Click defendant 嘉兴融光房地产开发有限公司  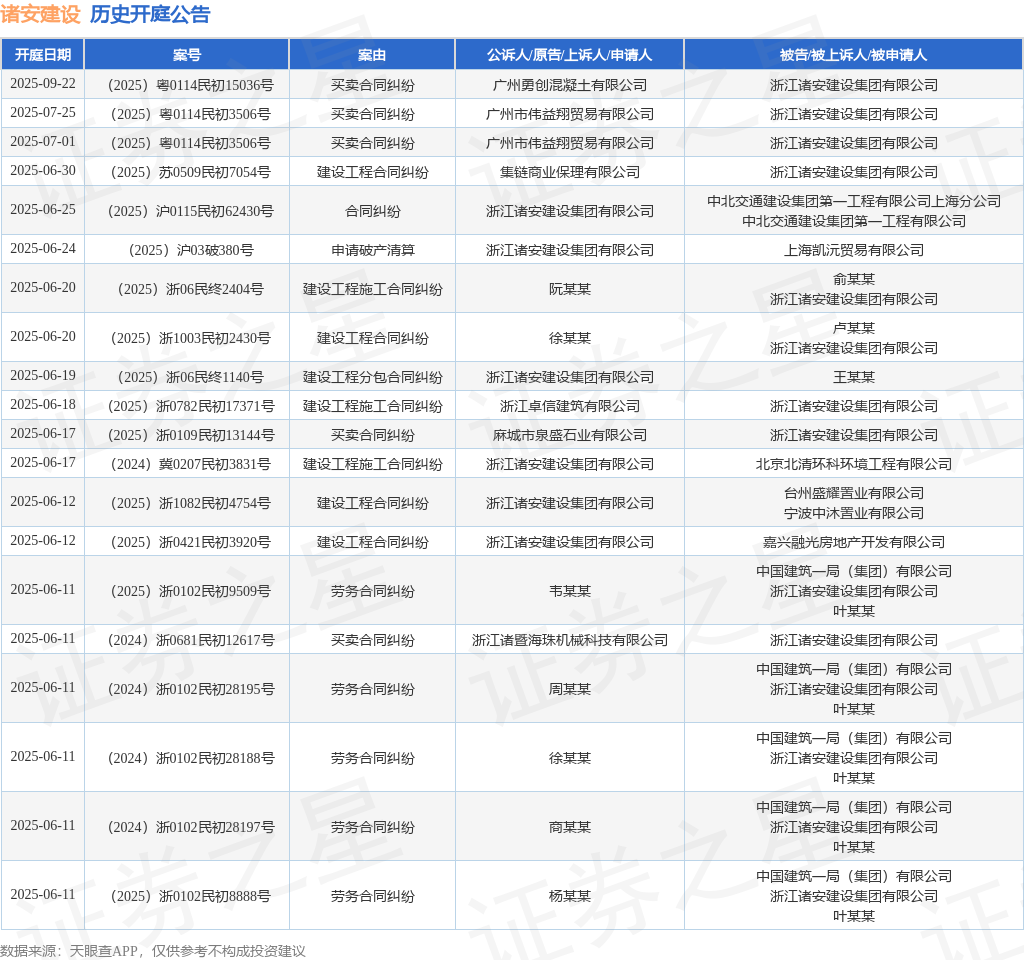coord(854,542)
